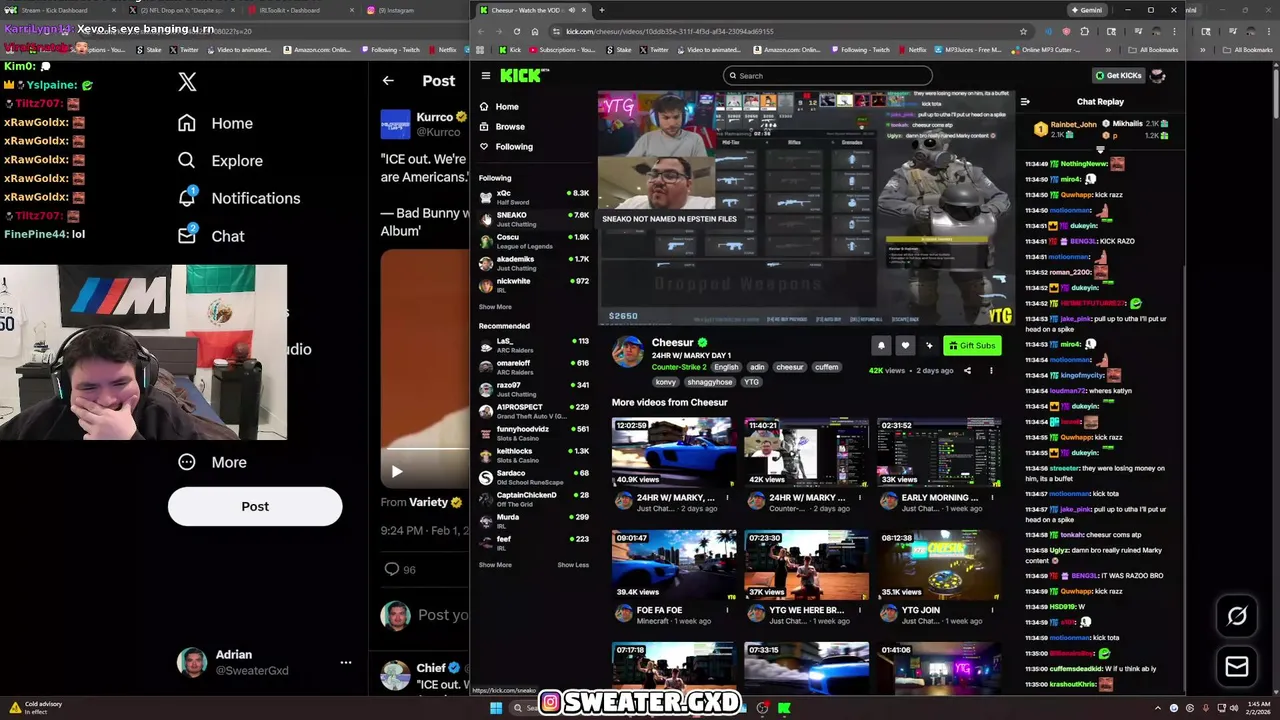Open CaptainChickenD recommended channel

534,499
